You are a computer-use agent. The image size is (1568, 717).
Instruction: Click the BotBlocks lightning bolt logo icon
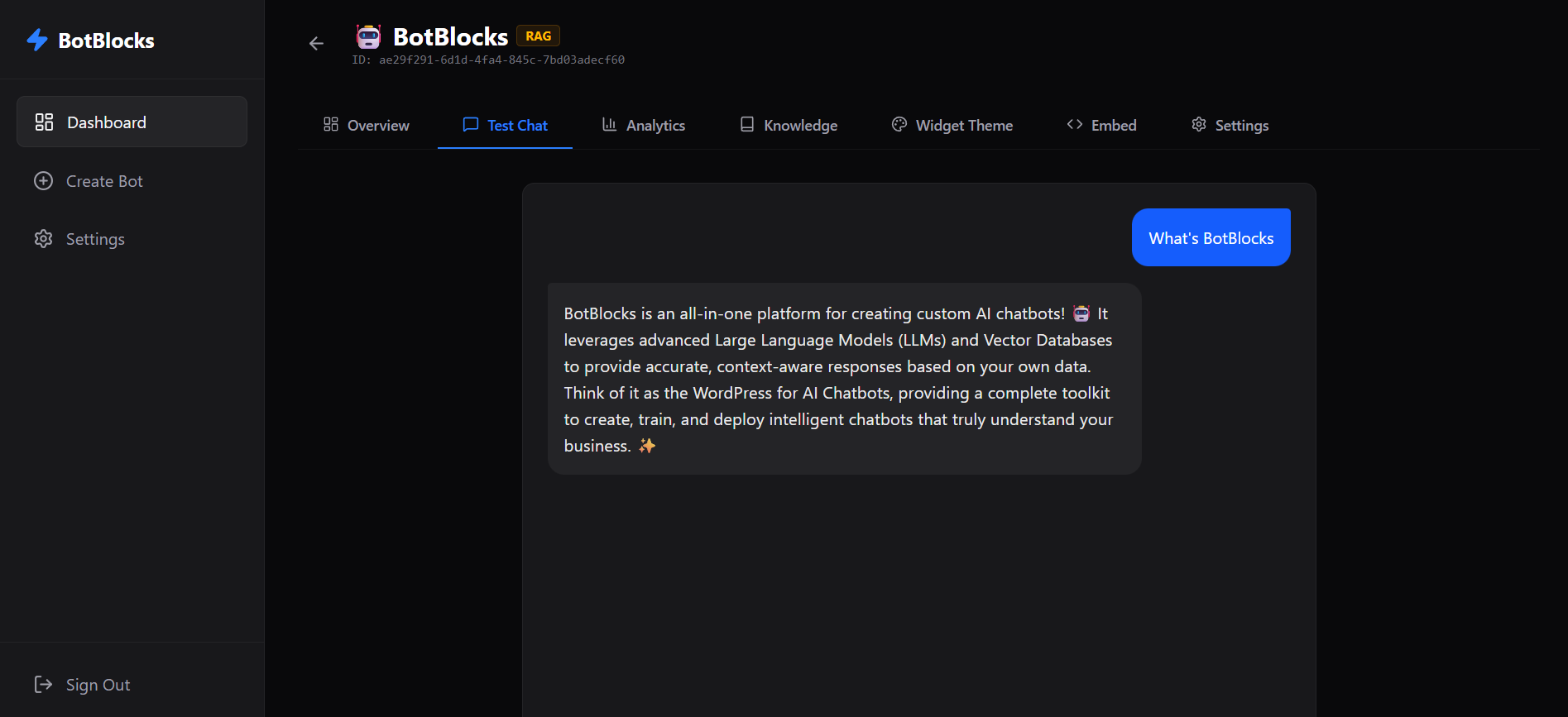pos(37,40)
